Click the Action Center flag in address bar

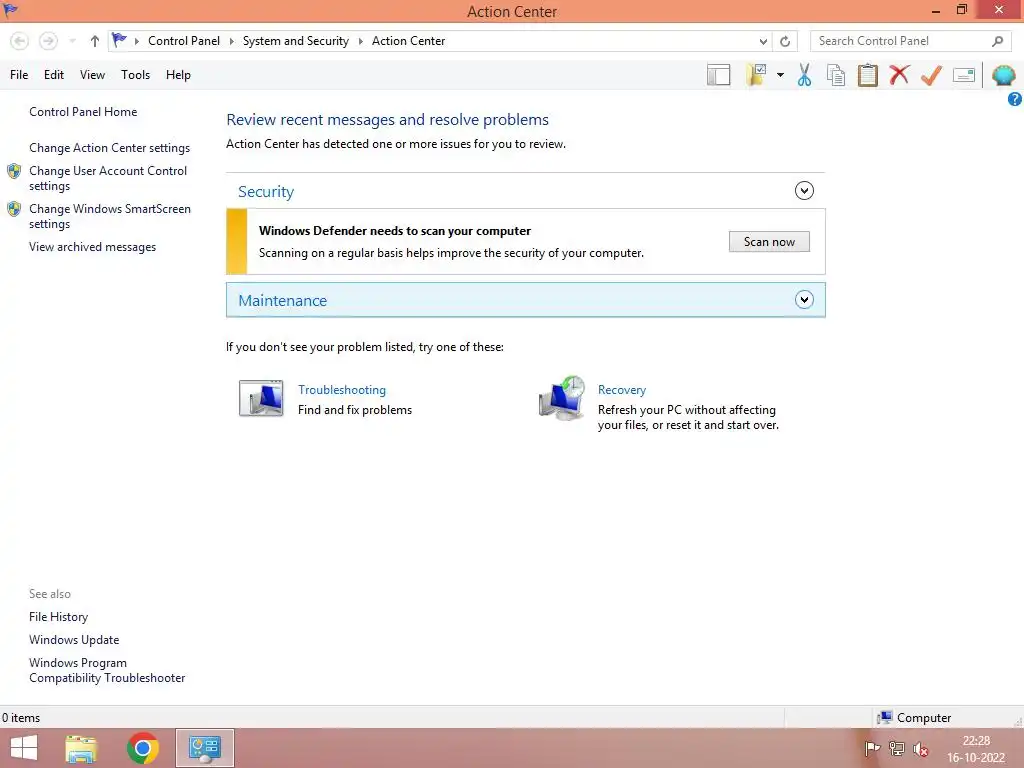pos(119,40)
